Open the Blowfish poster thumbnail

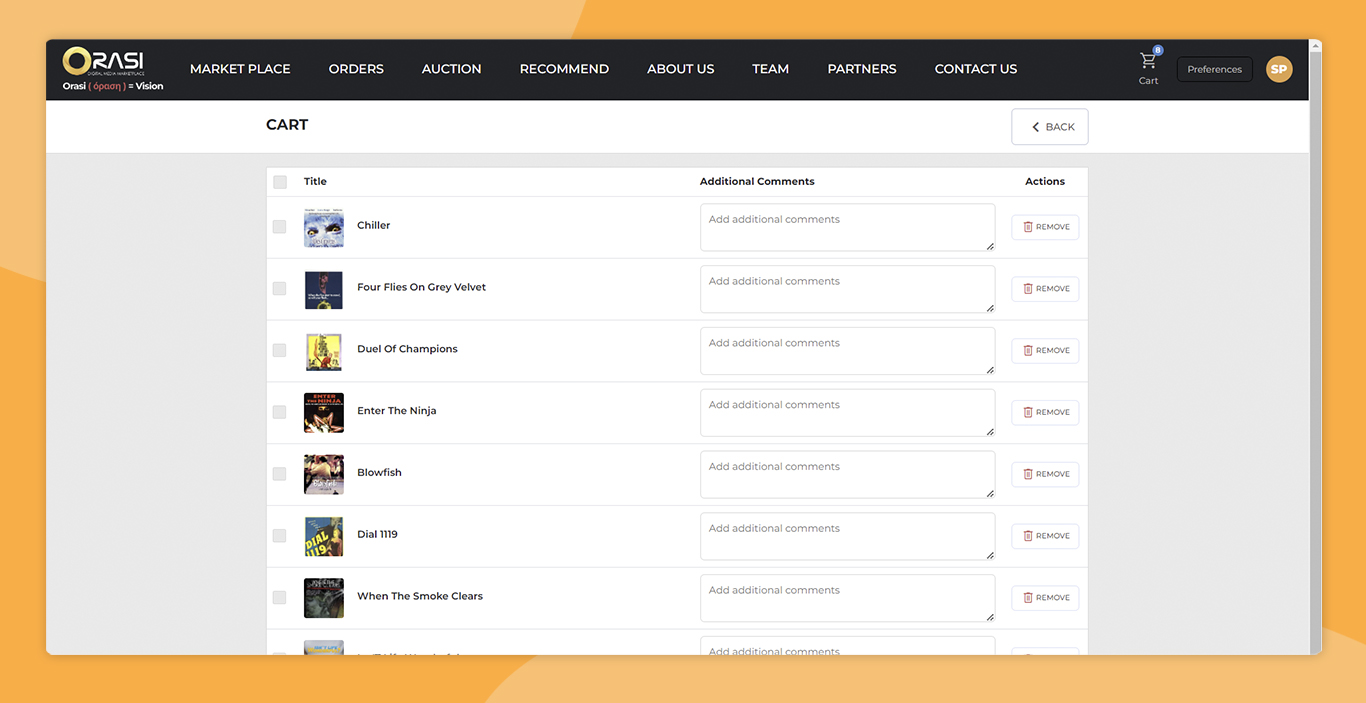(324, 475)
